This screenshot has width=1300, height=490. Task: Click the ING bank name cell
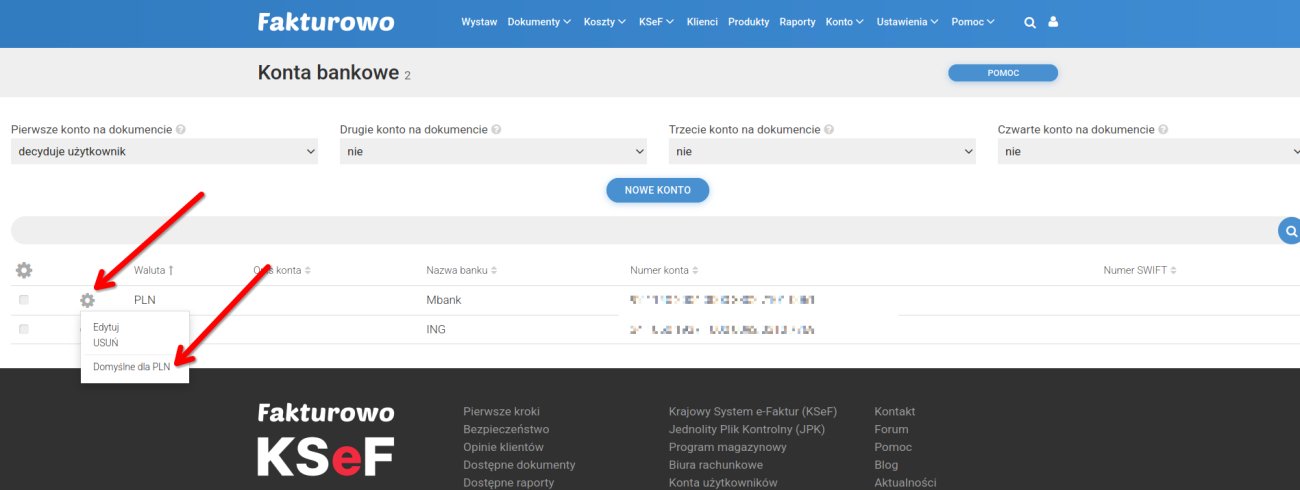[436, 329]
